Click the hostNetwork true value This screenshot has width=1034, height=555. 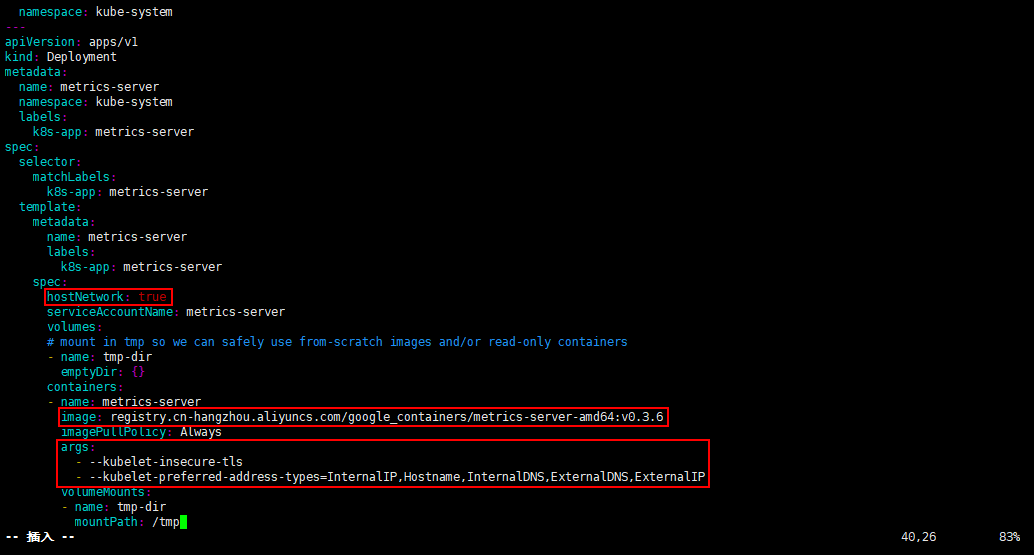click(152, 297)
